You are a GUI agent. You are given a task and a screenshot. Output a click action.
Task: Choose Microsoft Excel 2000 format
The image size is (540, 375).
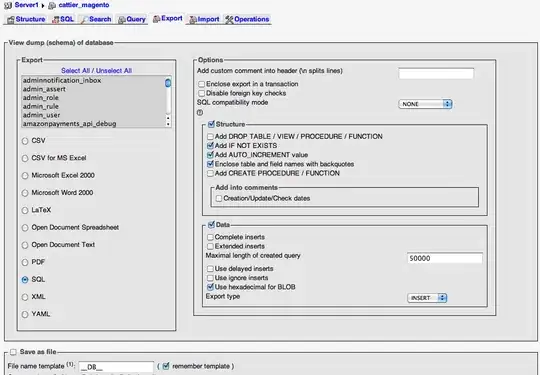25,176
